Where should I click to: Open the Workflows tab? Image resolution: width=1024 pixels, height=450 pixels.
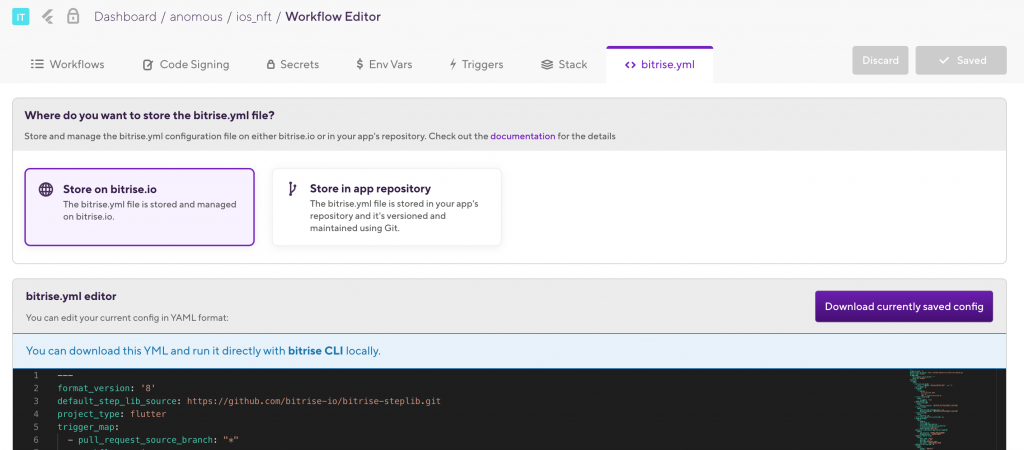click(x=67, y=64)
